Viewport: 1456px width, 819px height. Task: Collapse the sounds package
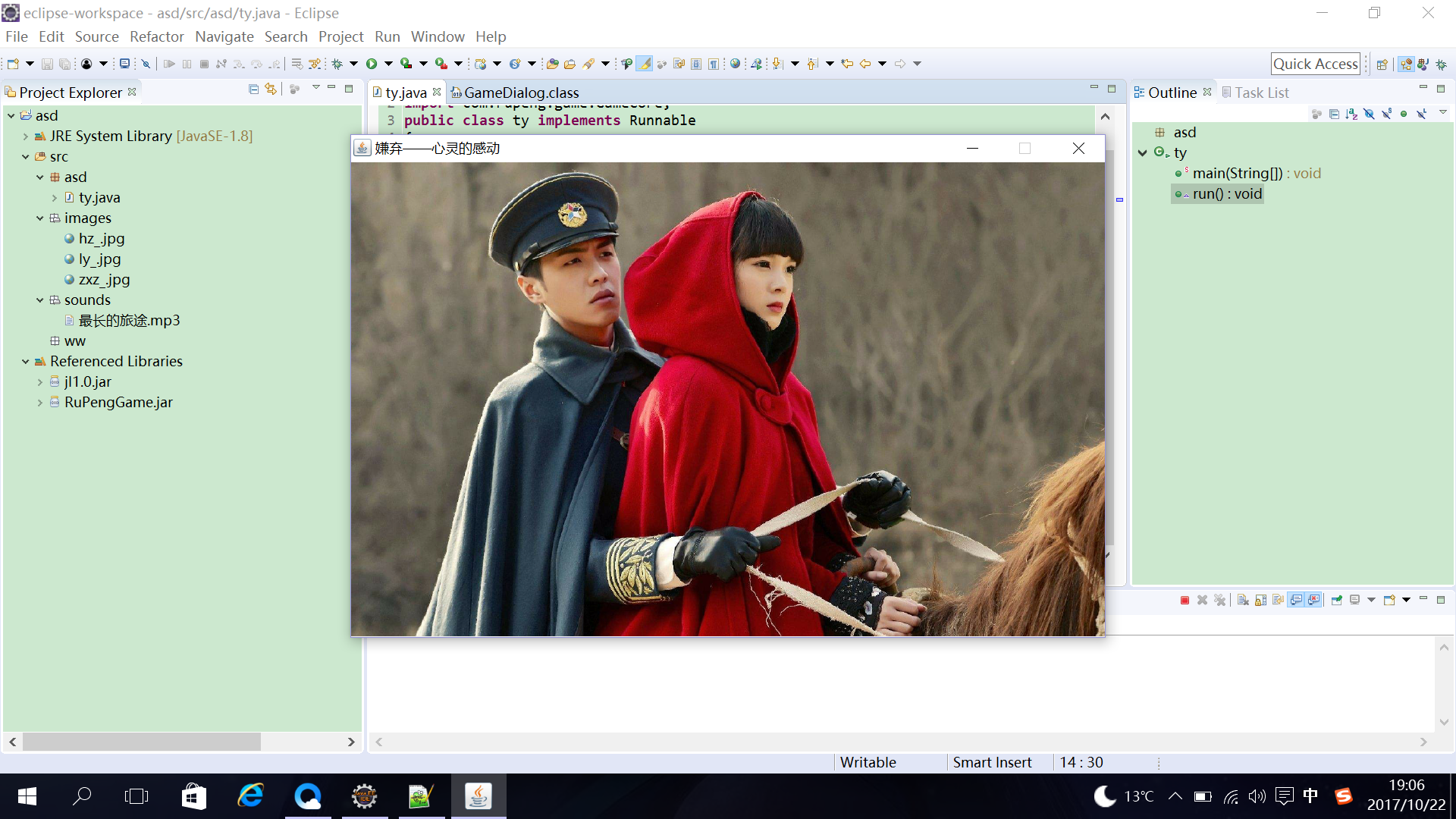coord(40,300)
